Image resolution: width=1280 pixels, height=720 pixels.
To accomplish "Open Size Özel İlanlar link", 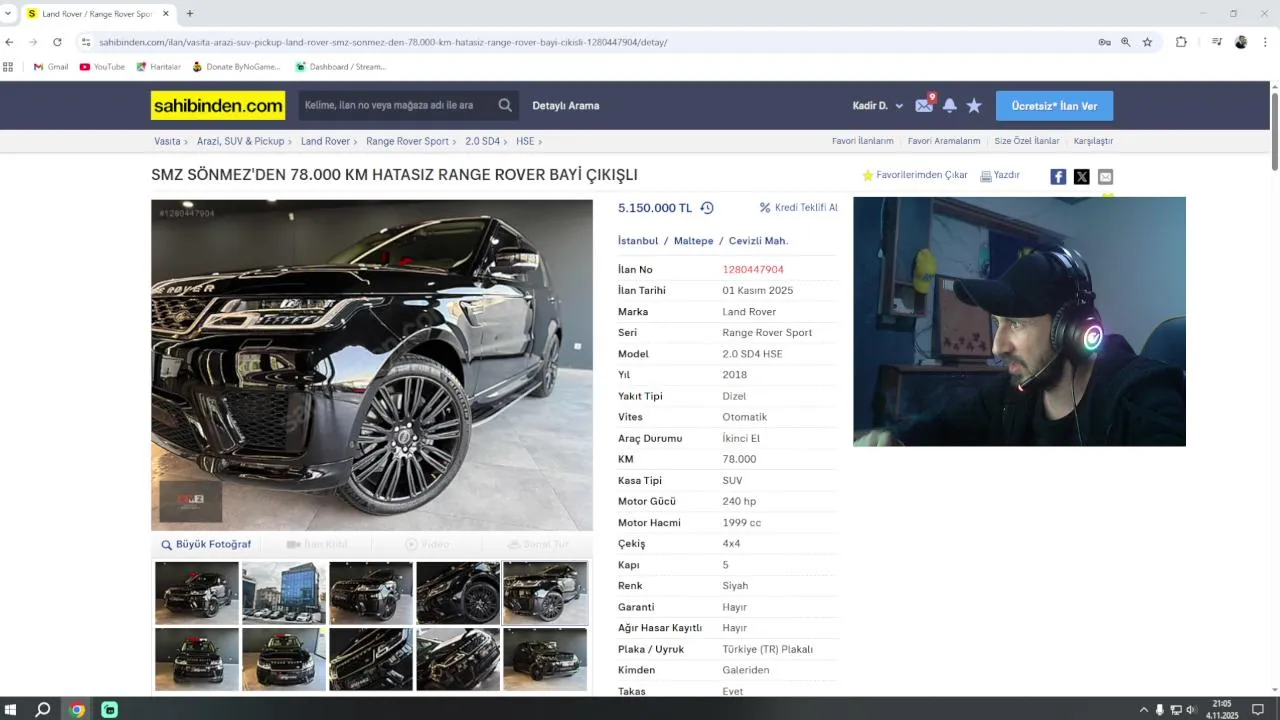I will tap(1027, 141).
